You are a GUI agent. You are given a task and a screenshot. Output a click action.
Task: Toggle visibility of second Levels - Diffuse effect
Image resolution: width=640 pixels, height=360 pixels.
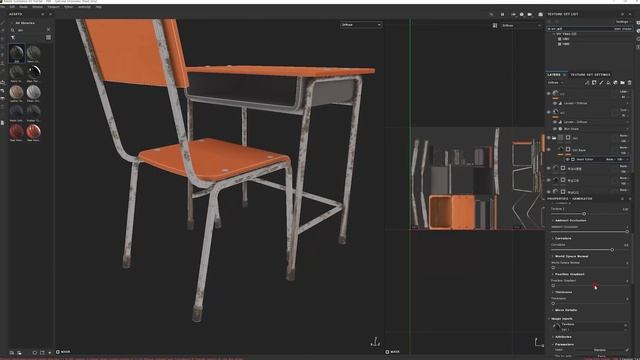tap(555, 122)
